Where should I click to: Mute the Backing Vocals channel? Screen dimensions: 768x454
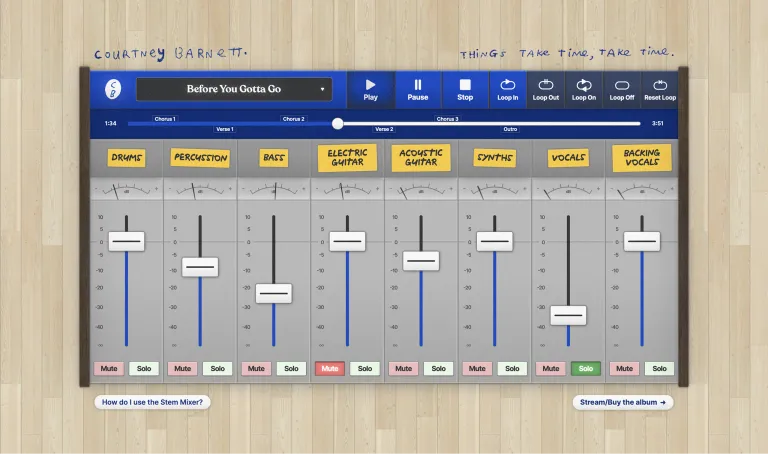click(624, 368)
